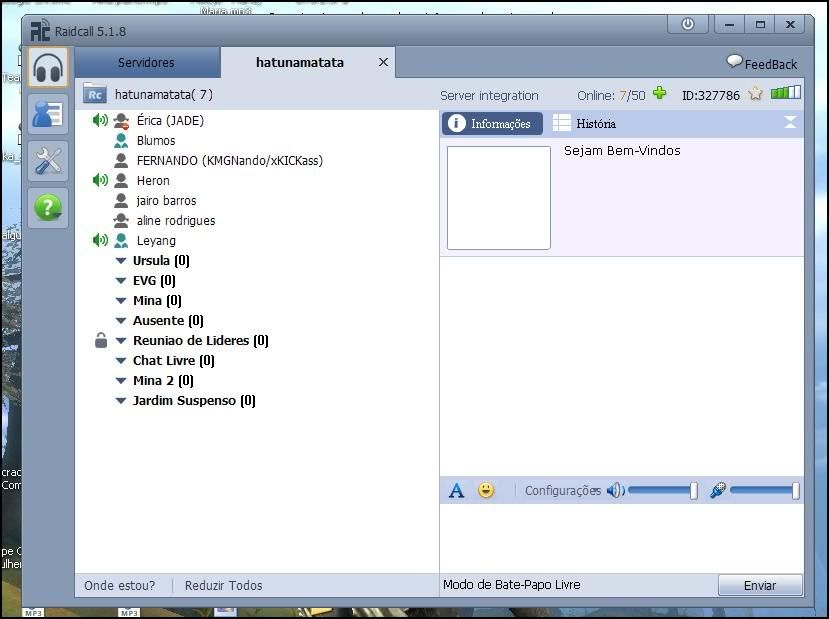Expand the Chat Livre channel arrow
Image resolution: width=829 pixels, height=619 pixels.
pos(121,361)
